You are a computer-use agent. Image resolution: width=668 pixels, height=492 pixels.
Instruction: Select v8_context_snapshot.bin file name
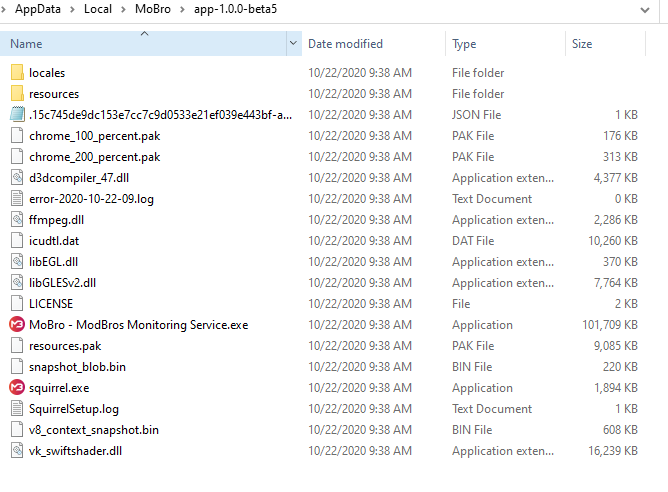(x=94, y=430)
